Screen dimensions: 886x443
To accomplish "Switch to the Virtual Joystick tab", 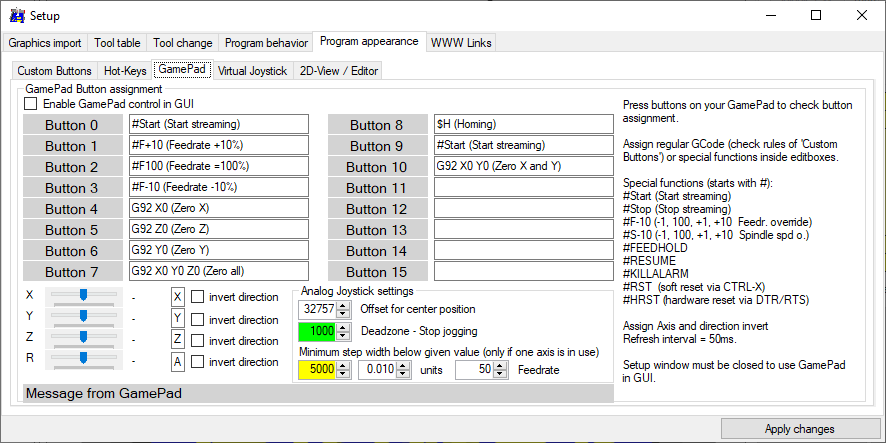I will click(x=252, y=71).
